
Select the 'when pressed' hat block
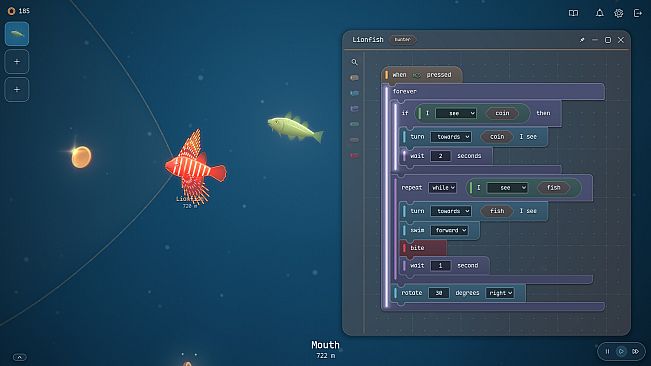(422, 75)
